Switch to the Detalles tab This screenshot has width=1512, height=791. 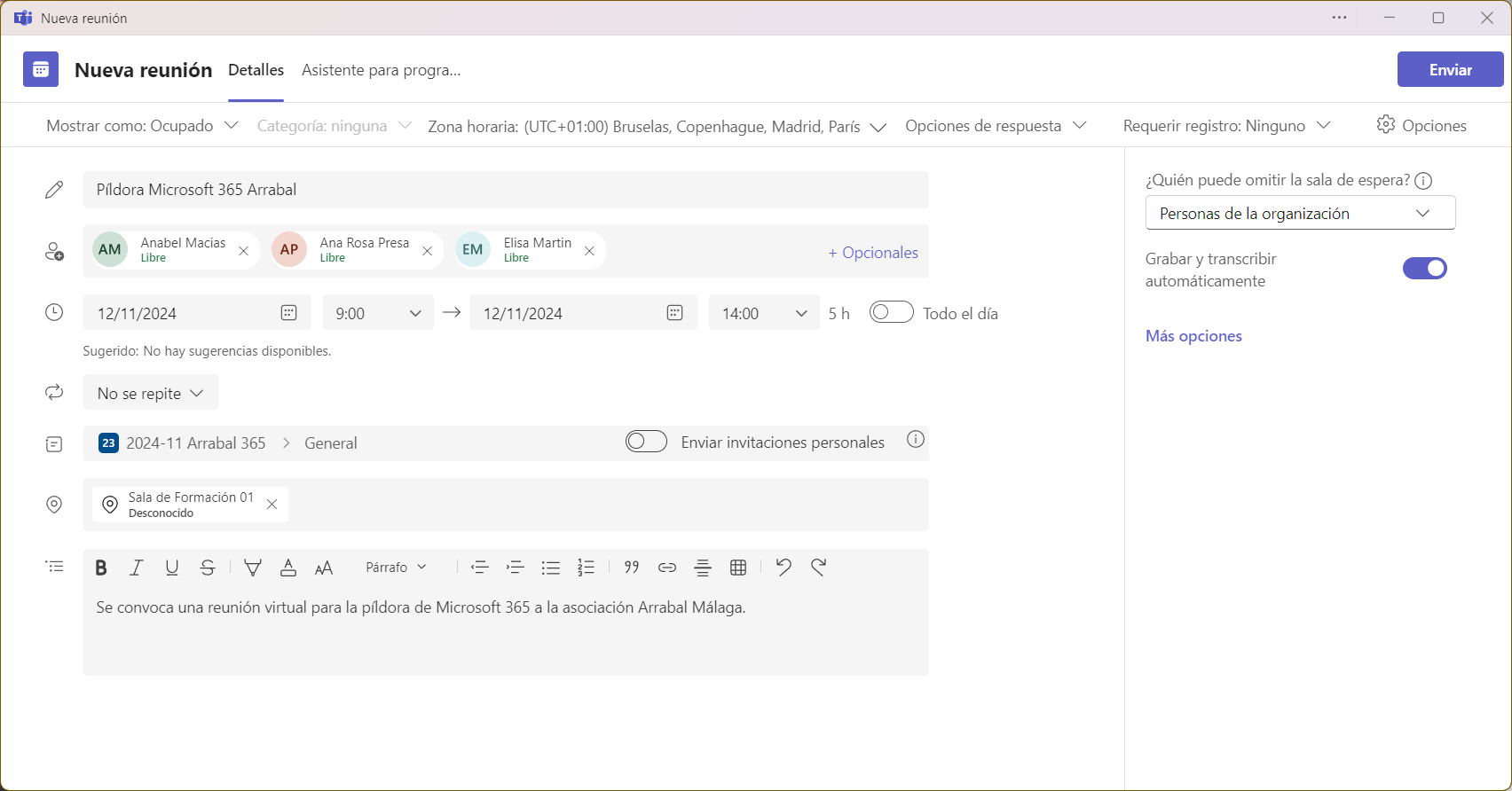pos(256,70)
